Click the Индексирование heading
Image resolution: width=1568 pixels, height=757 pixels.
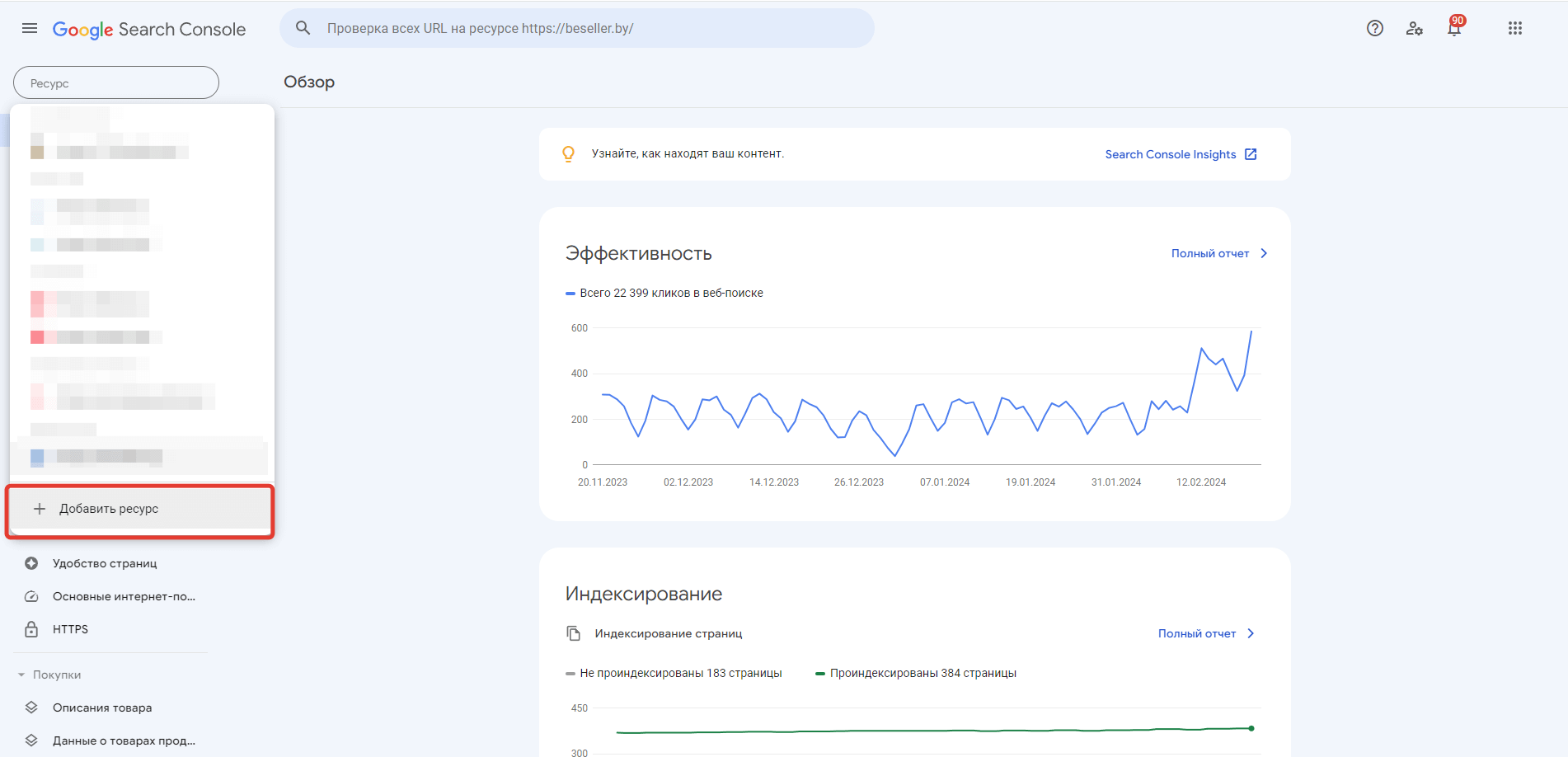point(644,594)
